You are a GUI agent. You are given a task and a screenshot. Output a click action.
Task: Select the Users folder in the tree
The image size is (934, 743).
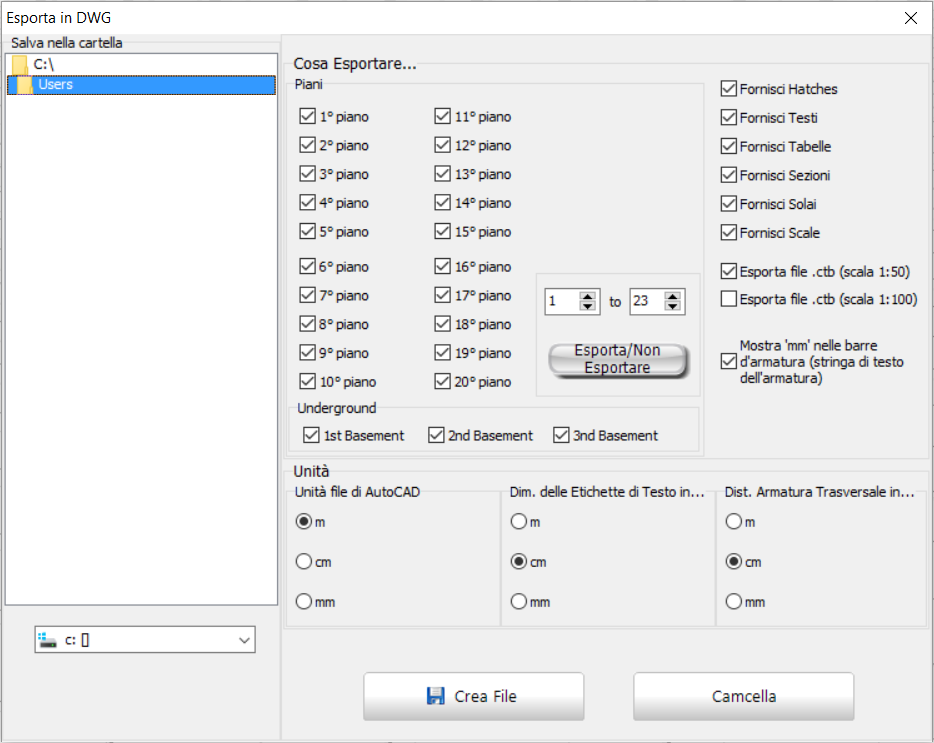pyautogui.click(x=55, y=85)
